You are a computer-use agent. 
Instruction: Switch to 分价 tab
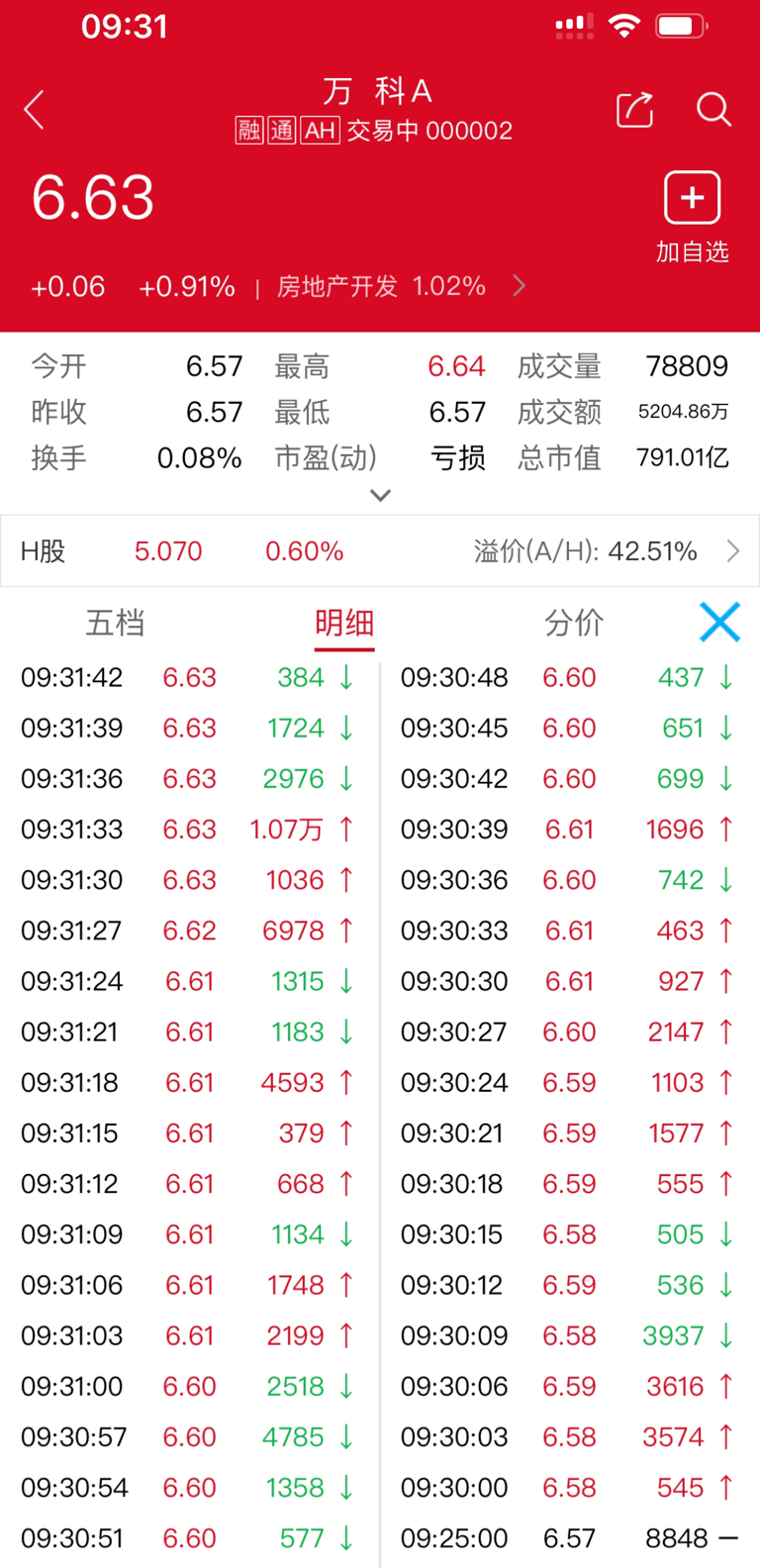point(574,623)
